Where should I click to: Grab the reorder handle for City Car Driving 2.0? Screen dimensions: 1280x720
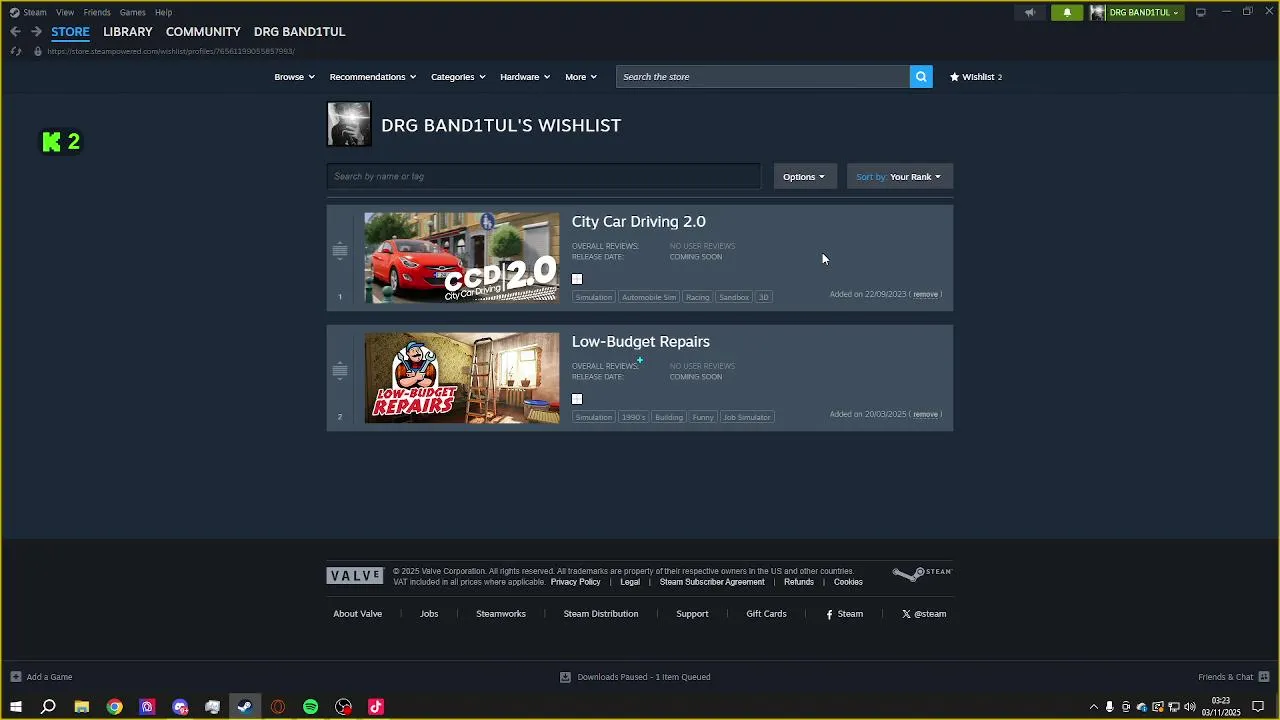click(x=340, y=250)
